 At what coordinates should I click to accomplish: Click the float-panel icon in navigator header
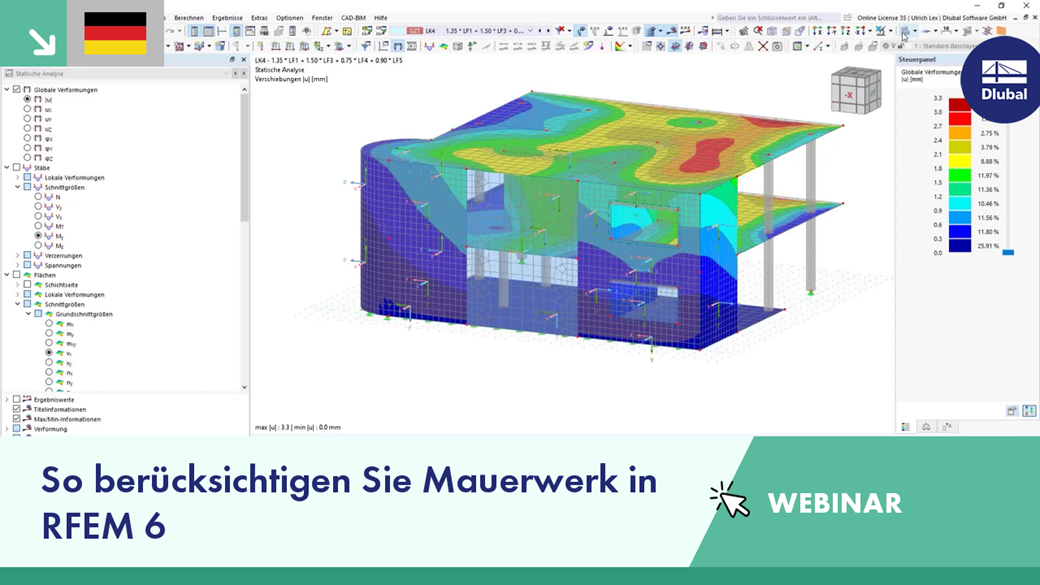[232, 60]
